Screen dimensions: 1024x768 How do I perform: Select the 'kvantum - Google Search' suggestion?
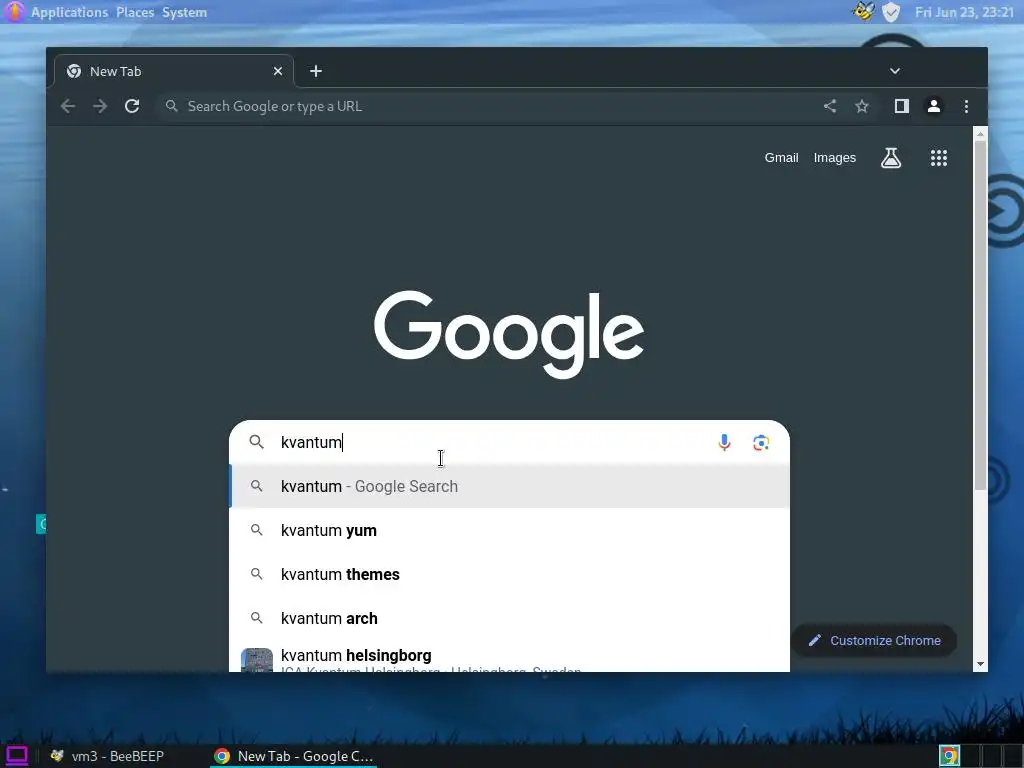[509, 487]
